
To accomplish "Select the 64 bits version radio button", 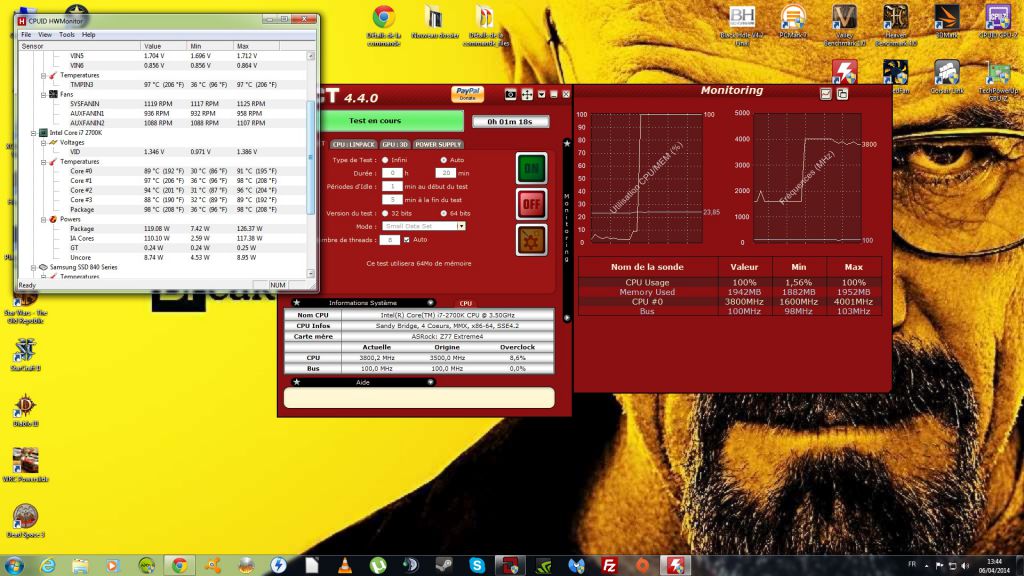I will (x=443, y=214).
